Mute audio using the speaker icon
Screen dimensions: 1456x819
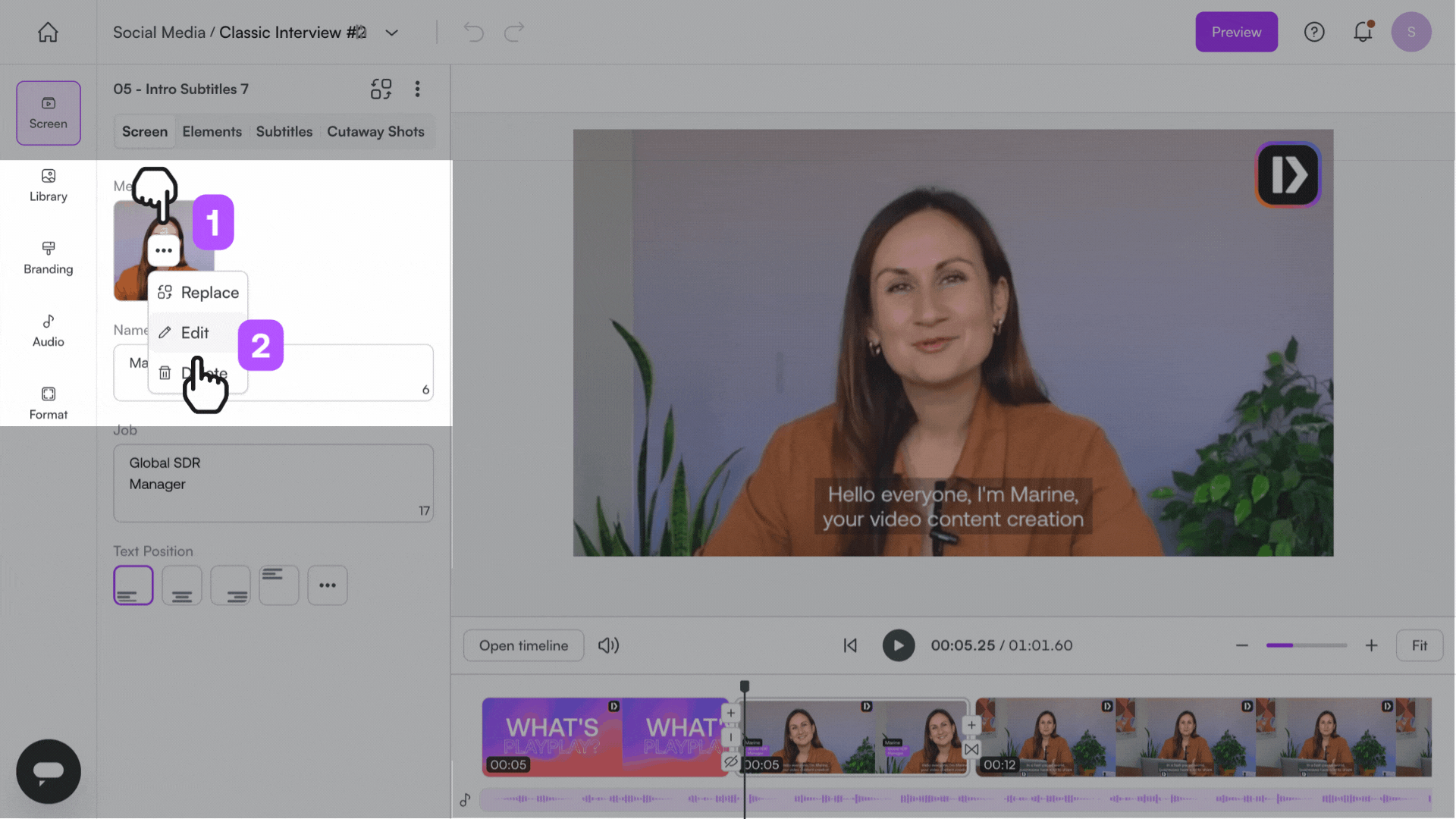[x=608, y=645]
